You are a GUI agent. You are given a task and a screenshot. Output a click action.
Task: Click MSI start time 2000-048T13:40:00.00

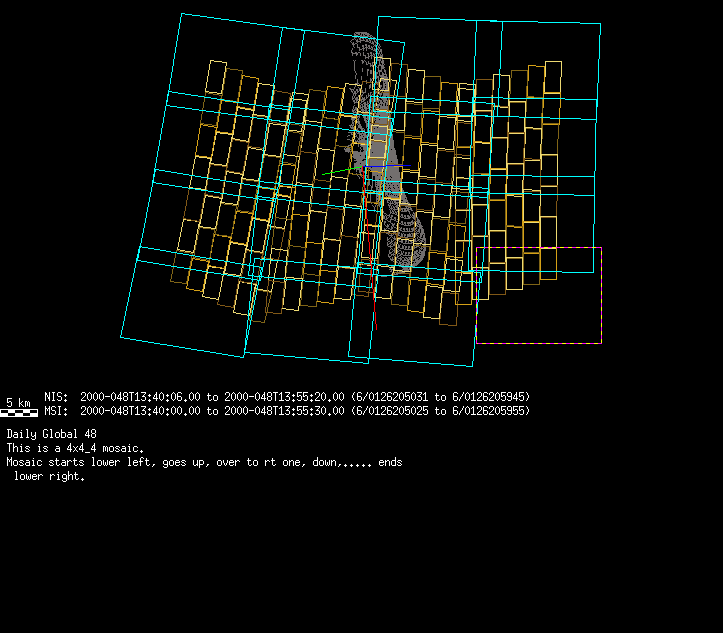(140, 411)
